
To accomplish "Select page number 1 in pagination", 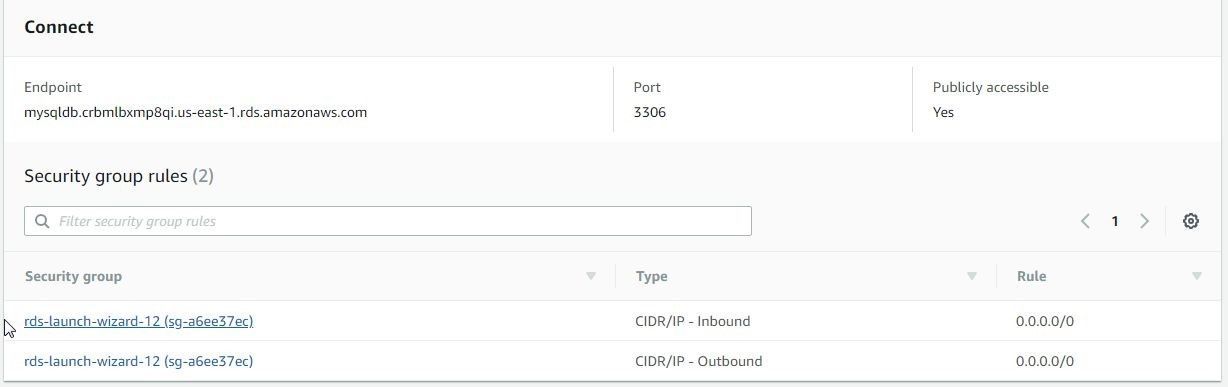I will [1114, 221].
